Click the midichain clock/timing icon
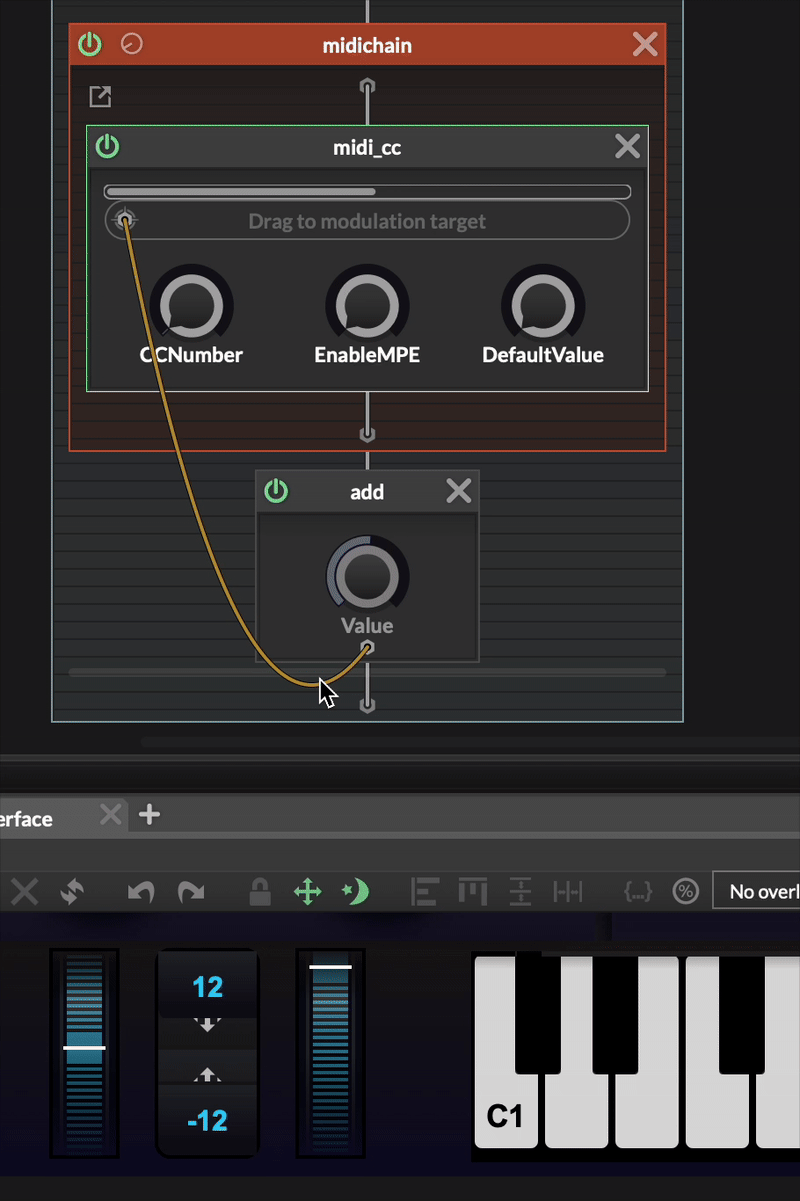Viewport: 800px width, 1201px height. (x=131, y=44)
